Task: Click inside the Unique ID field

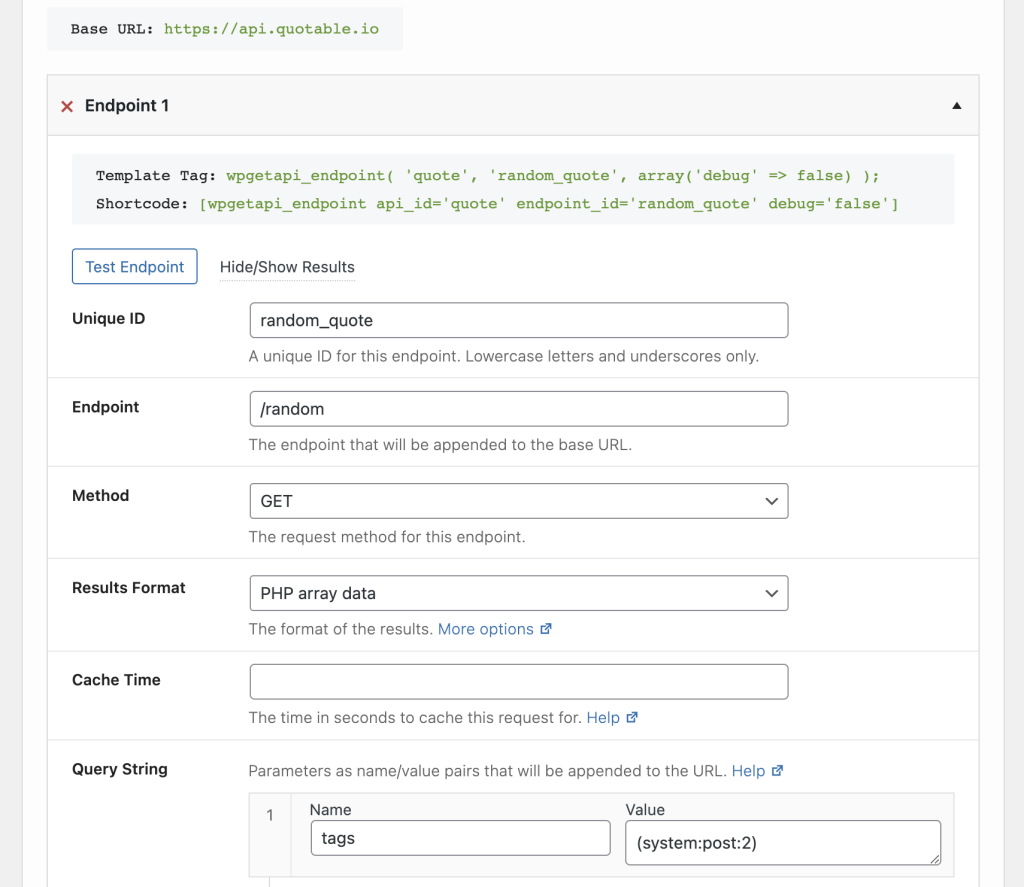Action: pyautogui.click(x=518, y=320)
